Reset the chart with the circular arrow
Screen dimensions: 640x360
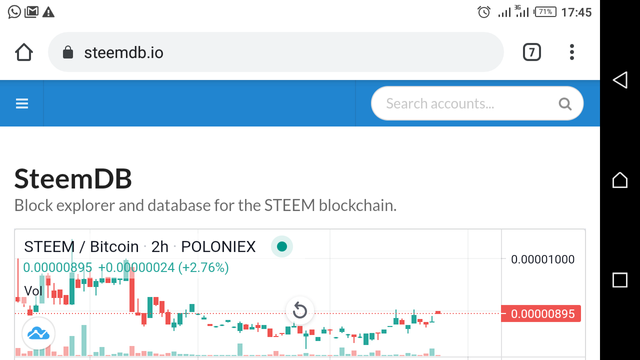click(300, 311)
